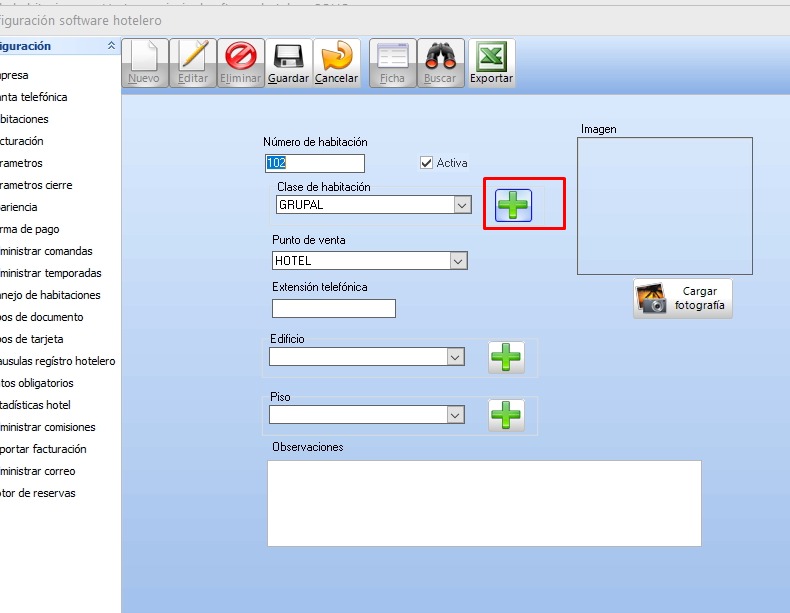Click the Cargar fotografía button
Image resolution: width=790 pixels, height=613 pixels.
click(x=683, y=298)
